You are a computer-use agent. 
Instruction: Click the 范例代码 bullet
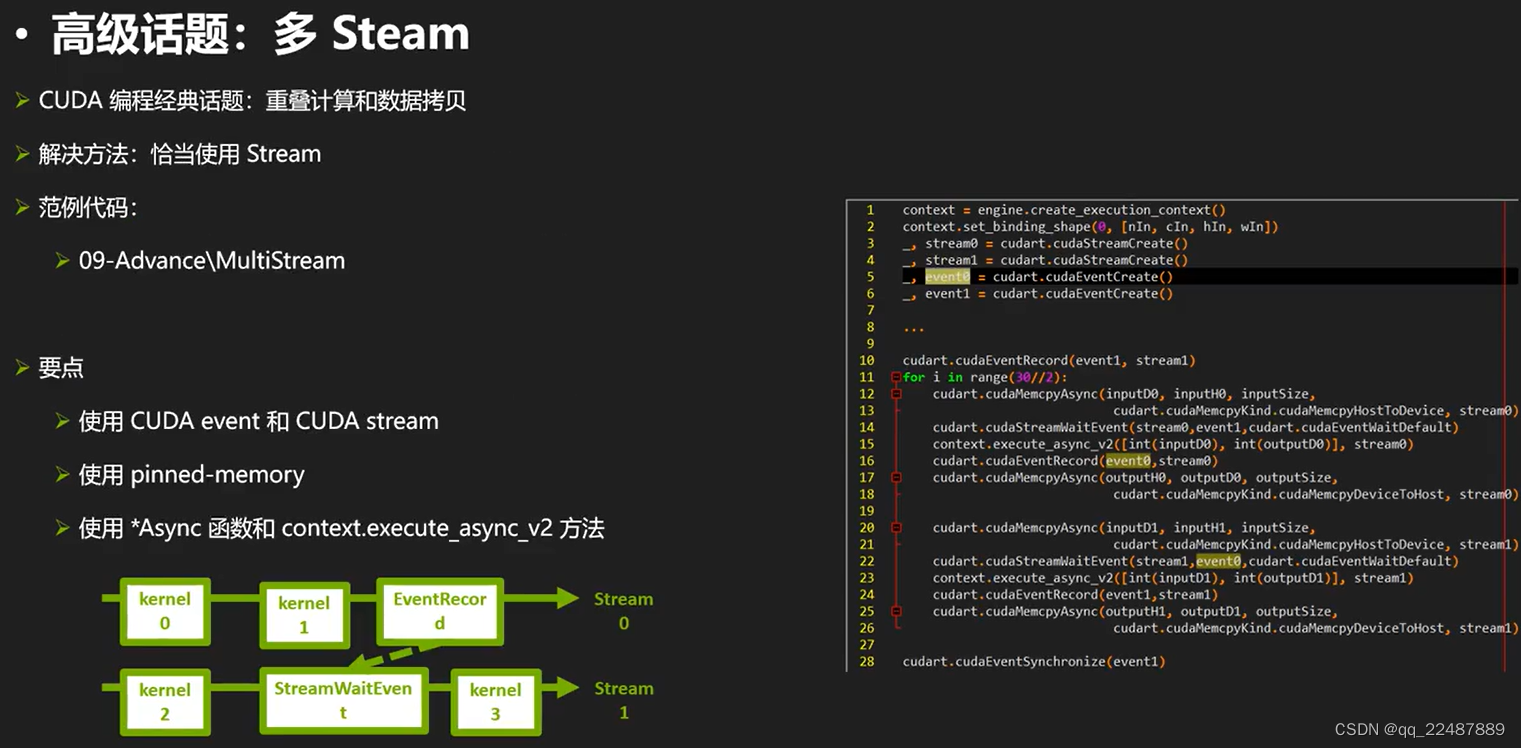pos(88,208)
